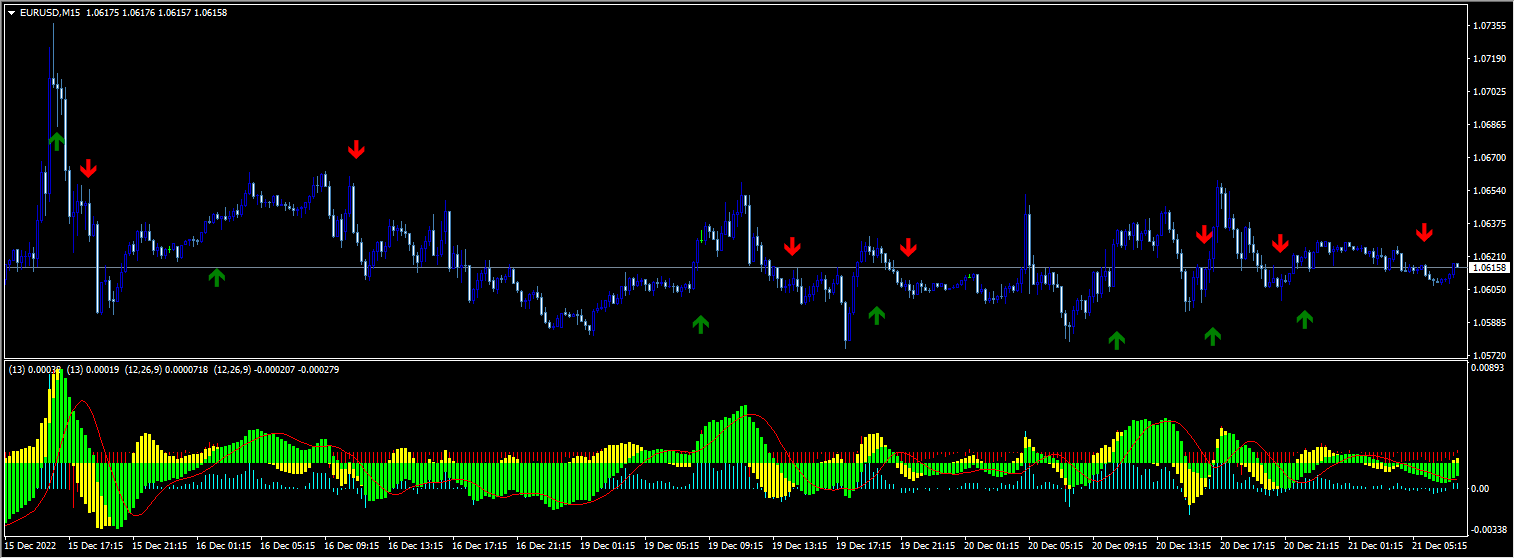The height and width of the screenshot is (559, 1515).
Task: Click the 20 Dec 05:15 time label
Action: click(x=1054, y=546)
